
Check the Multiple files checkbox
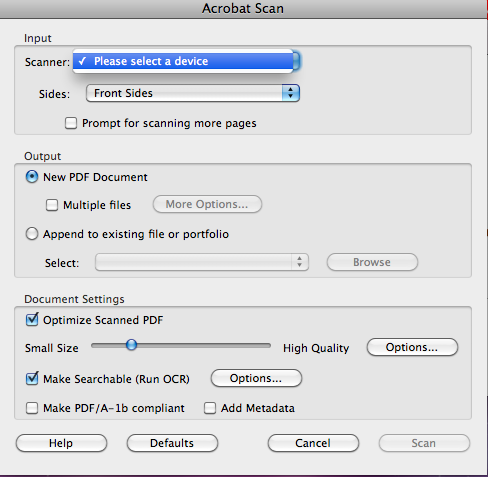point(52,205)
